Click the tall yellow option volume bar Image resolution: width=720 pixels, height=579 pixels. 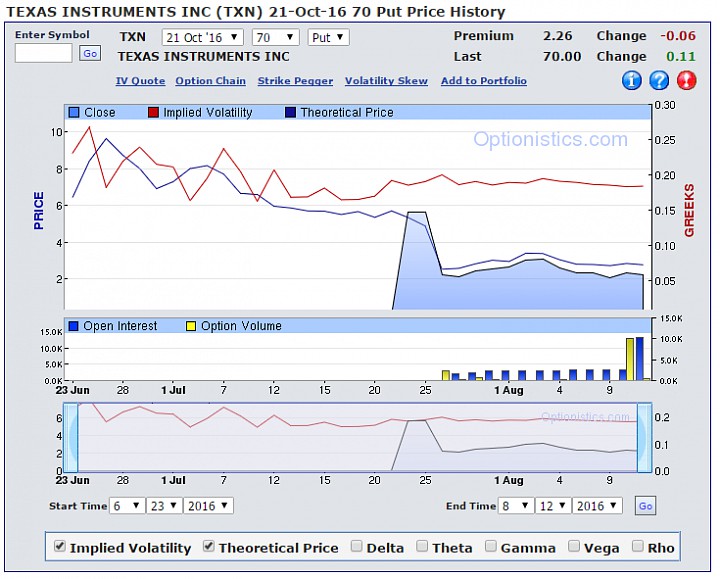pyautogui.click(x=630, y=360)
